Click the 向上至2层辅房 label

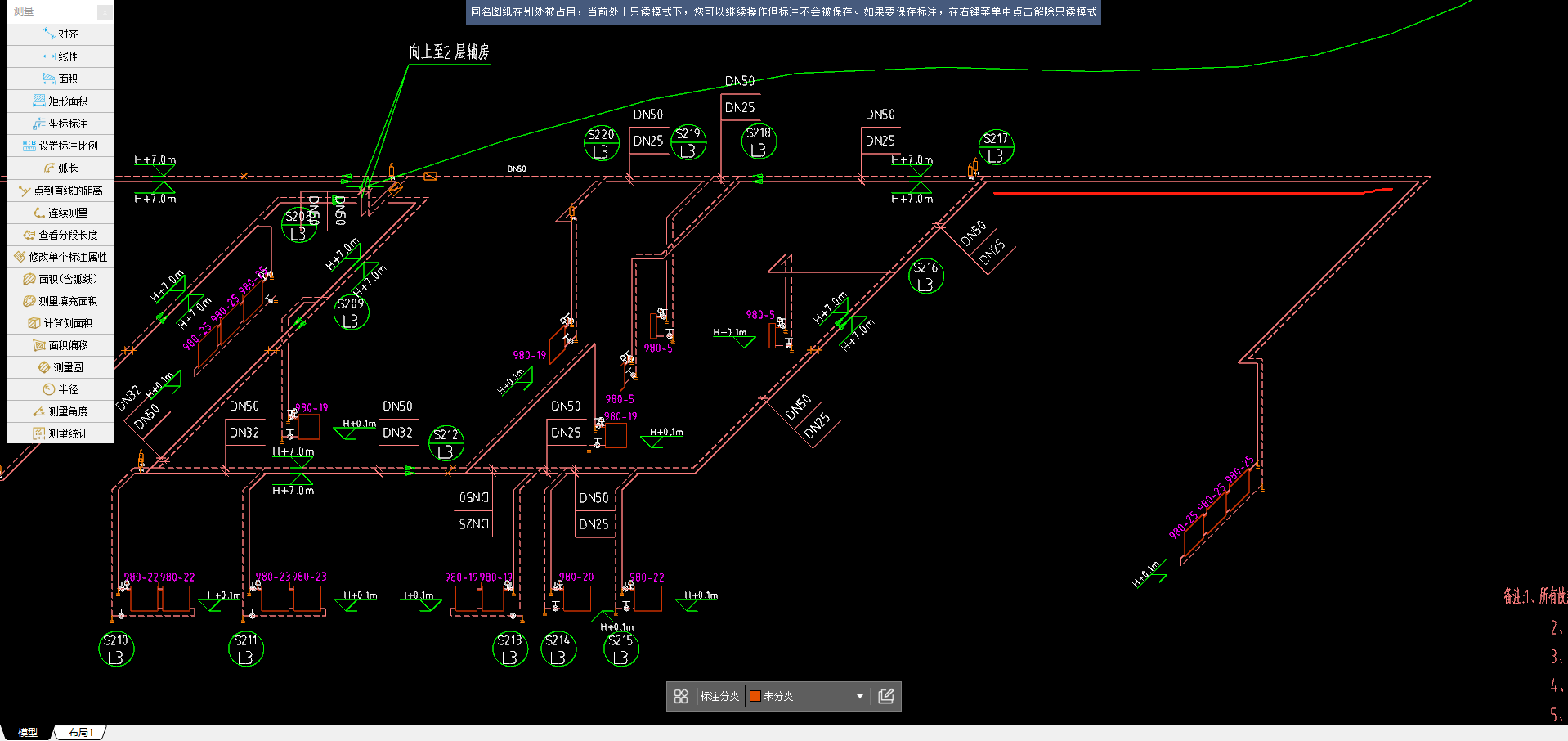tap(449, 52)
